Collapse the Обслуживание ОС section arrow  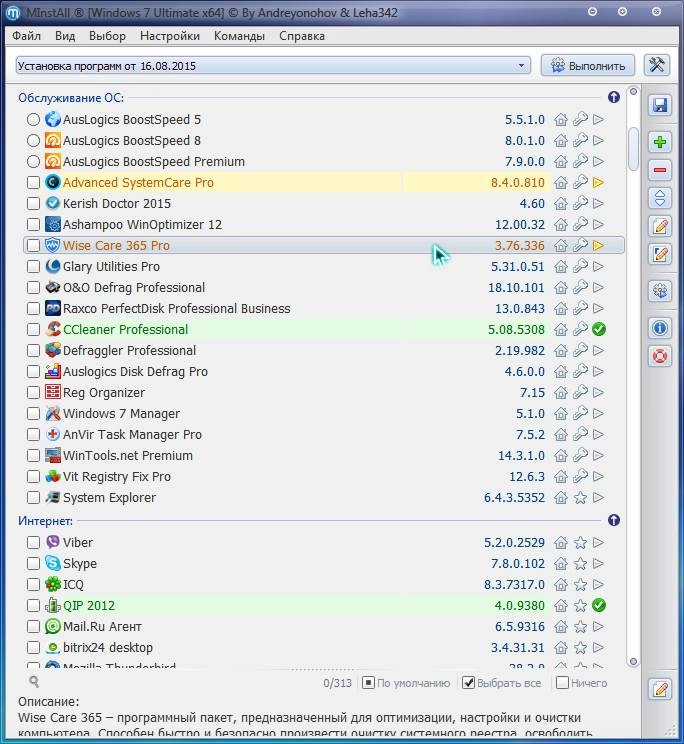(614, 97)
